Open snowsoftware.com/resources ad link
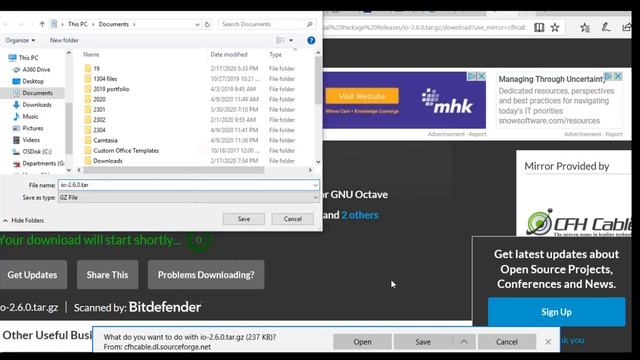Image resolution: width=640 pixels, height=360 pixels. [549, 121]
